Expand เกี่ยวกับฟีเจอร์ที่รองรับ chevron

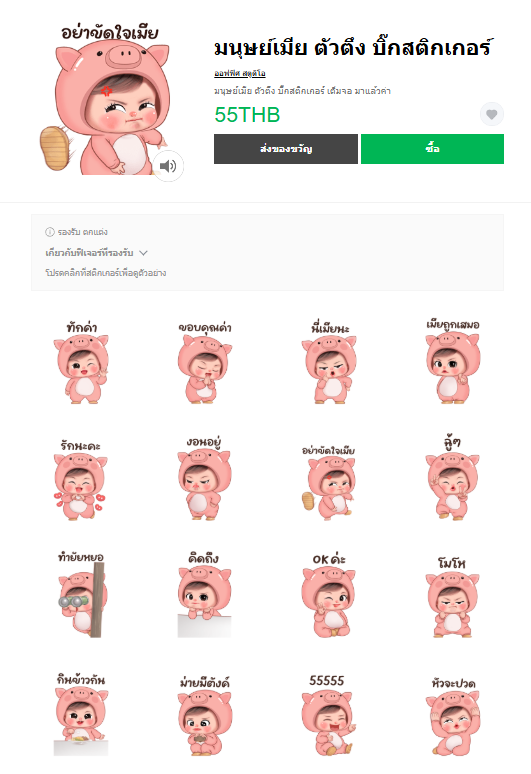(144, 253)
